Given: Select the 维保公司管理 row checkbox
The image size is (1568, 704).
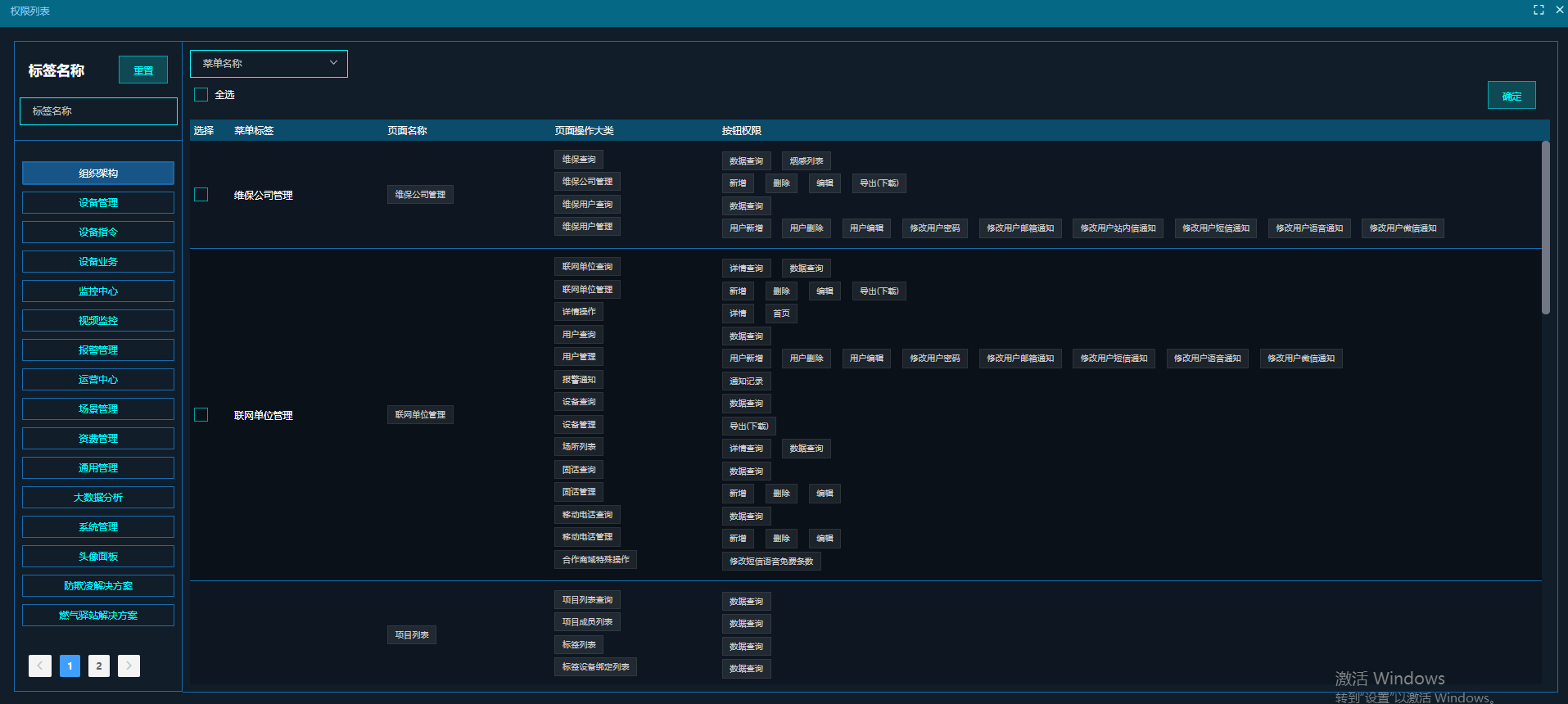Looking at the screenshot, I should tap(201, 195).
